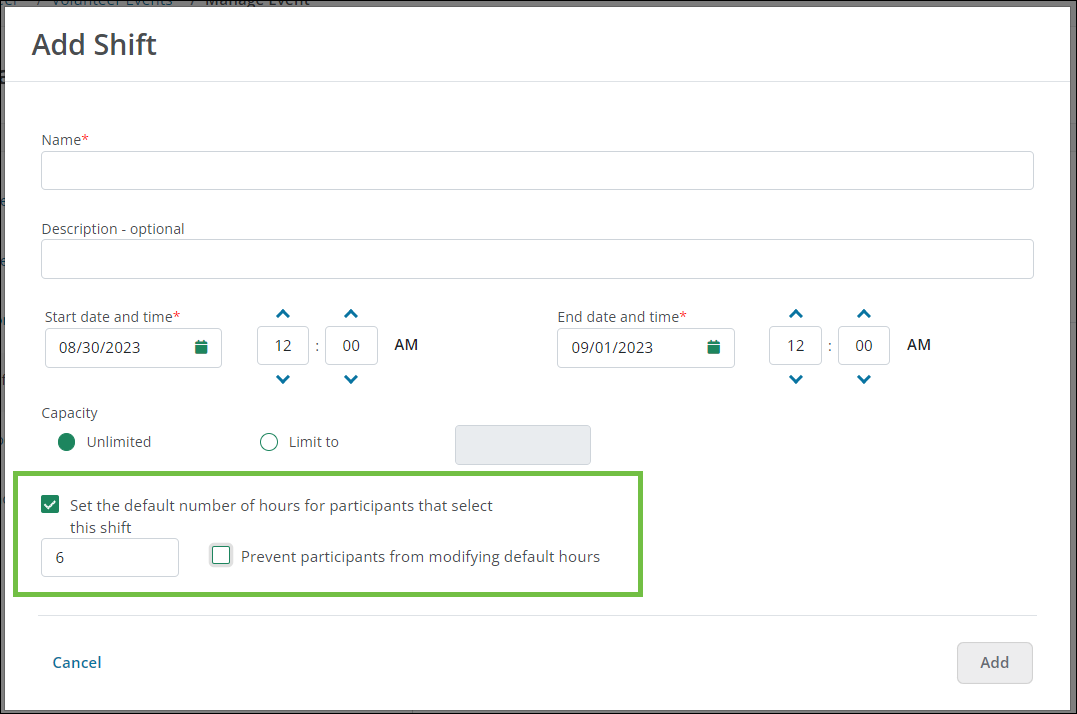Viewport: 1077px width, 714px height.
Task: Increase the end time minutes
Action: (864, 313)
